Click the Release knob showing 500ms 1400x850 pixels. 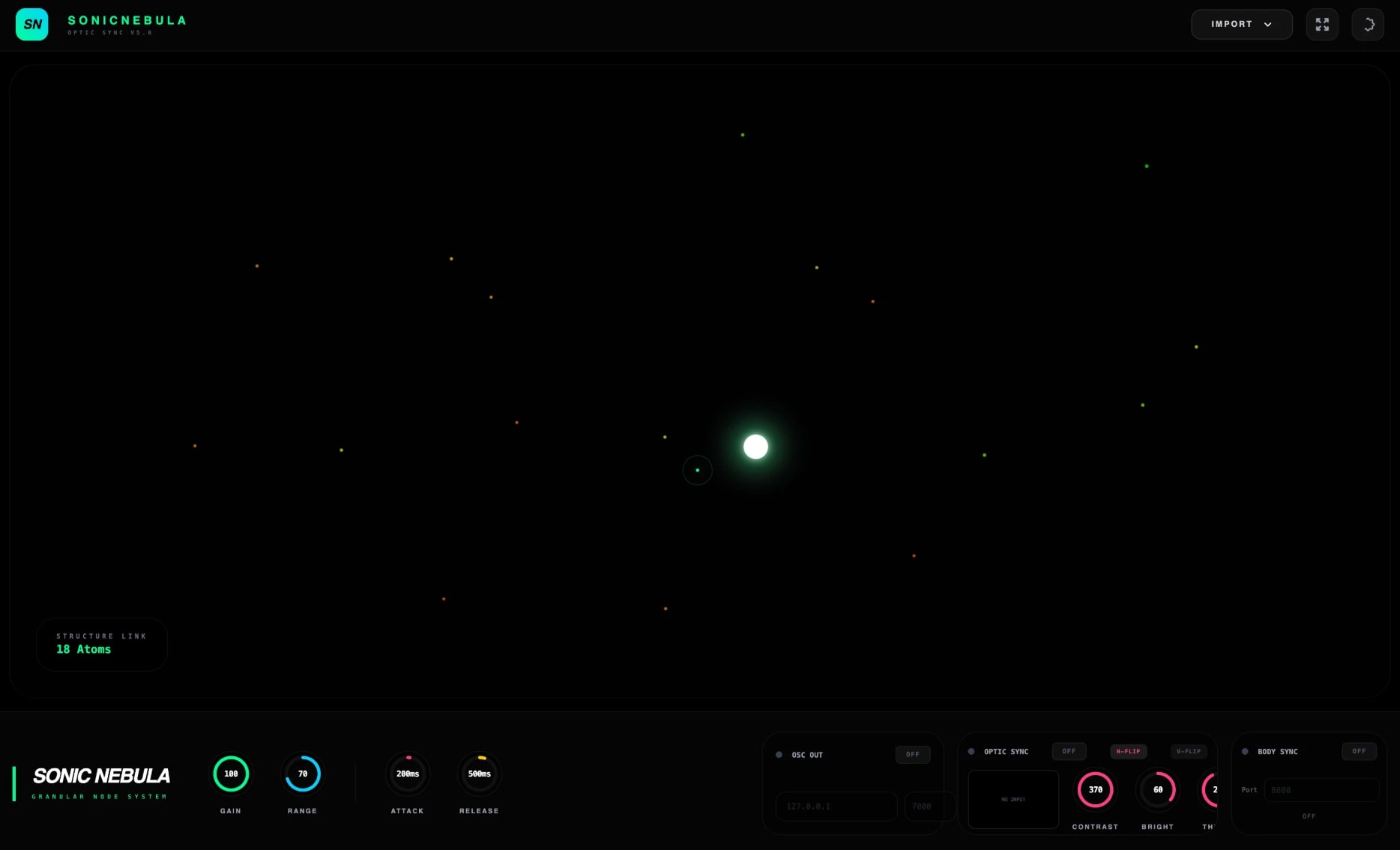point(480,774)
